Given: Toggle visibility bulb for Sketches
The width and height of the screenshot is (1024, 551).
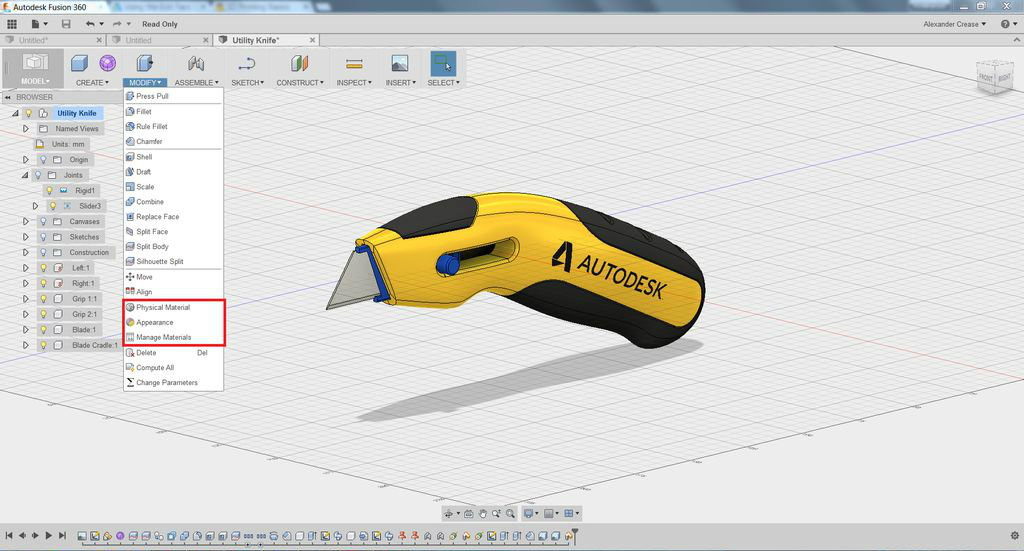Looking at the screenshot, I should pyautogui.click(x=43, y=237).
